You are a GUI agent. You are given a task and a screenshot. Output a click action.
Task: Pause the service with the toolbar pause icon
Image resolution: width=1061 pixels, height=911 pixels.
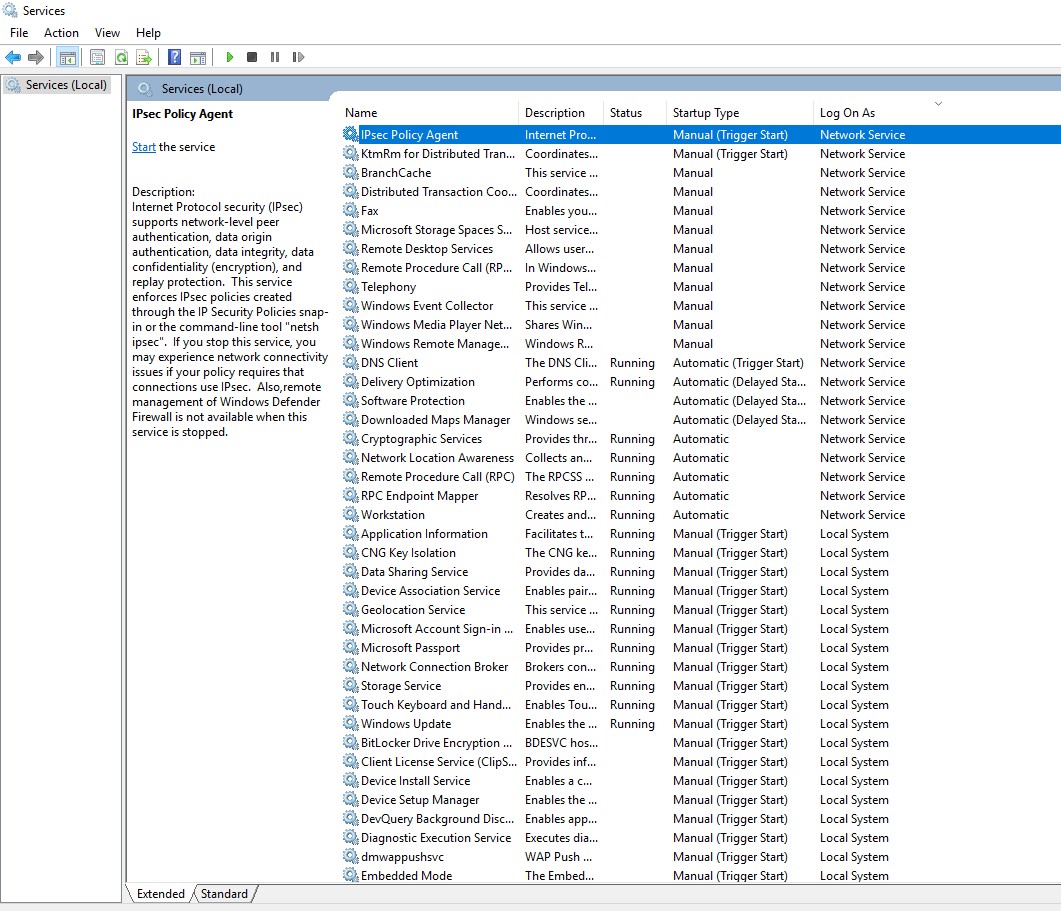275,58
